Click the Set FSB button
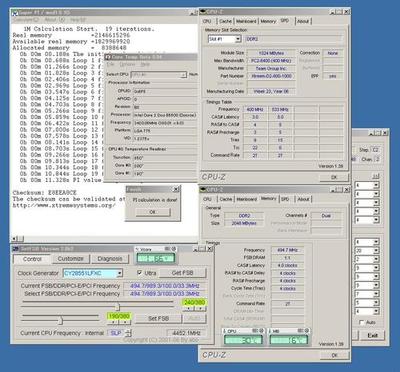Screen dimensions: 400x372 (x=158, y=318)
